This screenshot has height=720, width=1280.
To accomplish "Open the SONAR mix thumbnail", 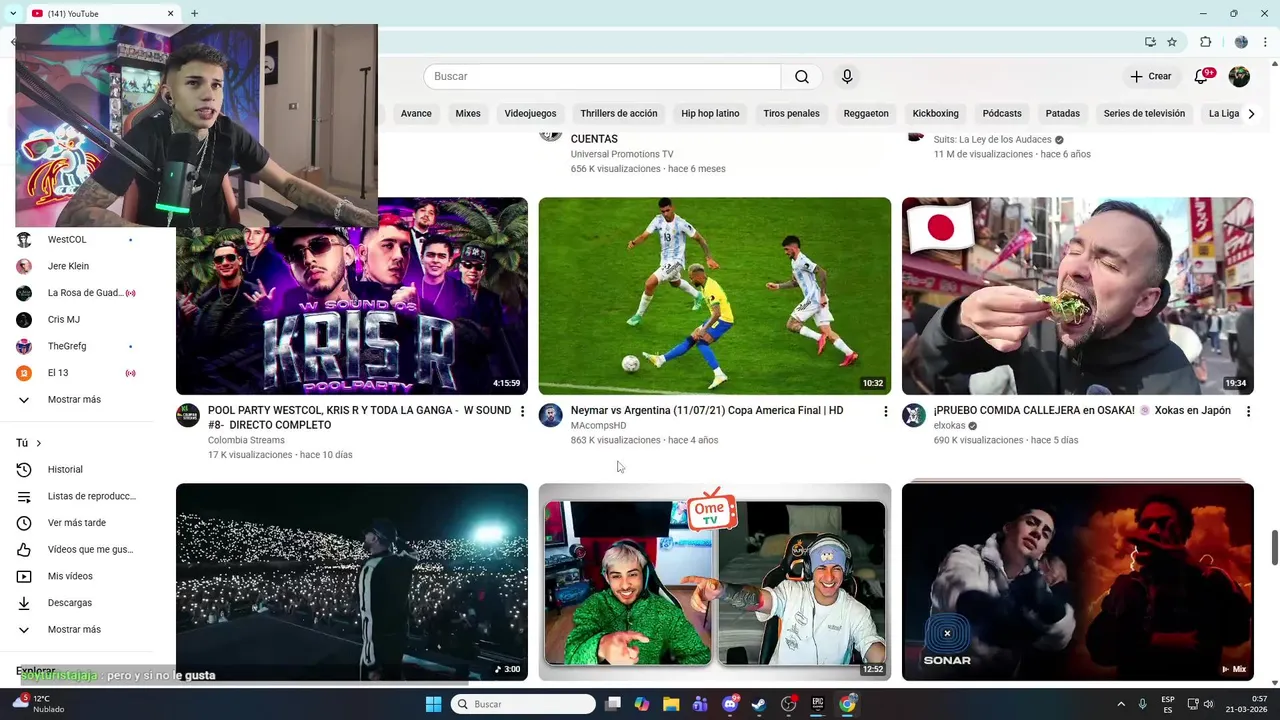I will 1078,582.
